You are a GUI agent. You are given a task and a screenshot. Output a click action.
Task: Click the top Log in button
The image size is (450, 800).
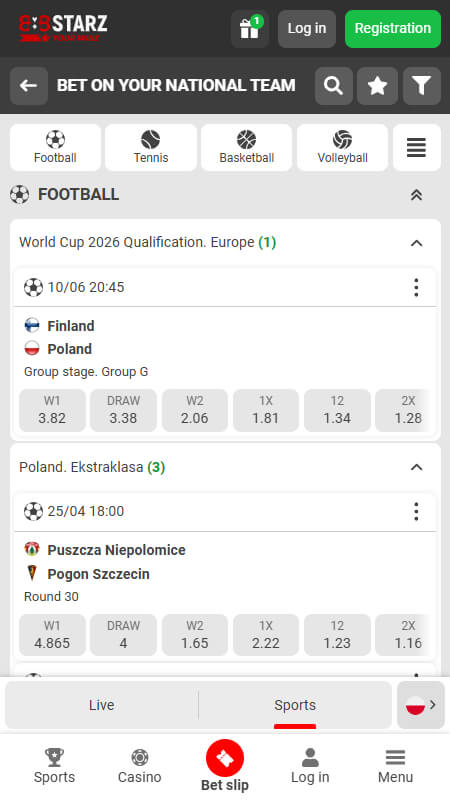pos(307,29)
